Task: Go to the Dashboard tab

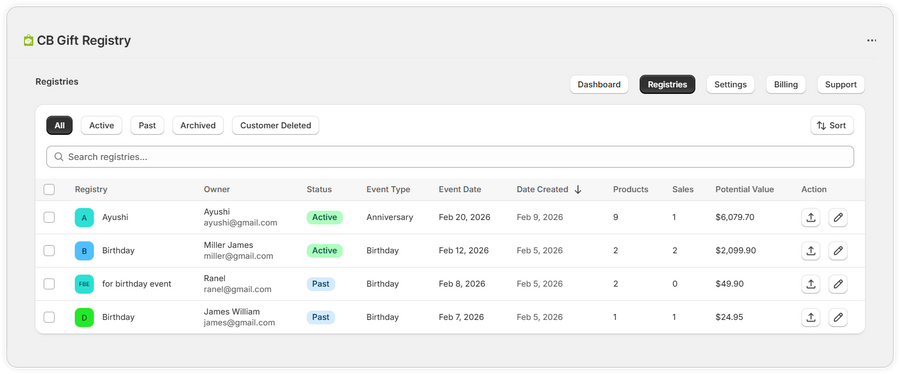Action: click(599, 84)
